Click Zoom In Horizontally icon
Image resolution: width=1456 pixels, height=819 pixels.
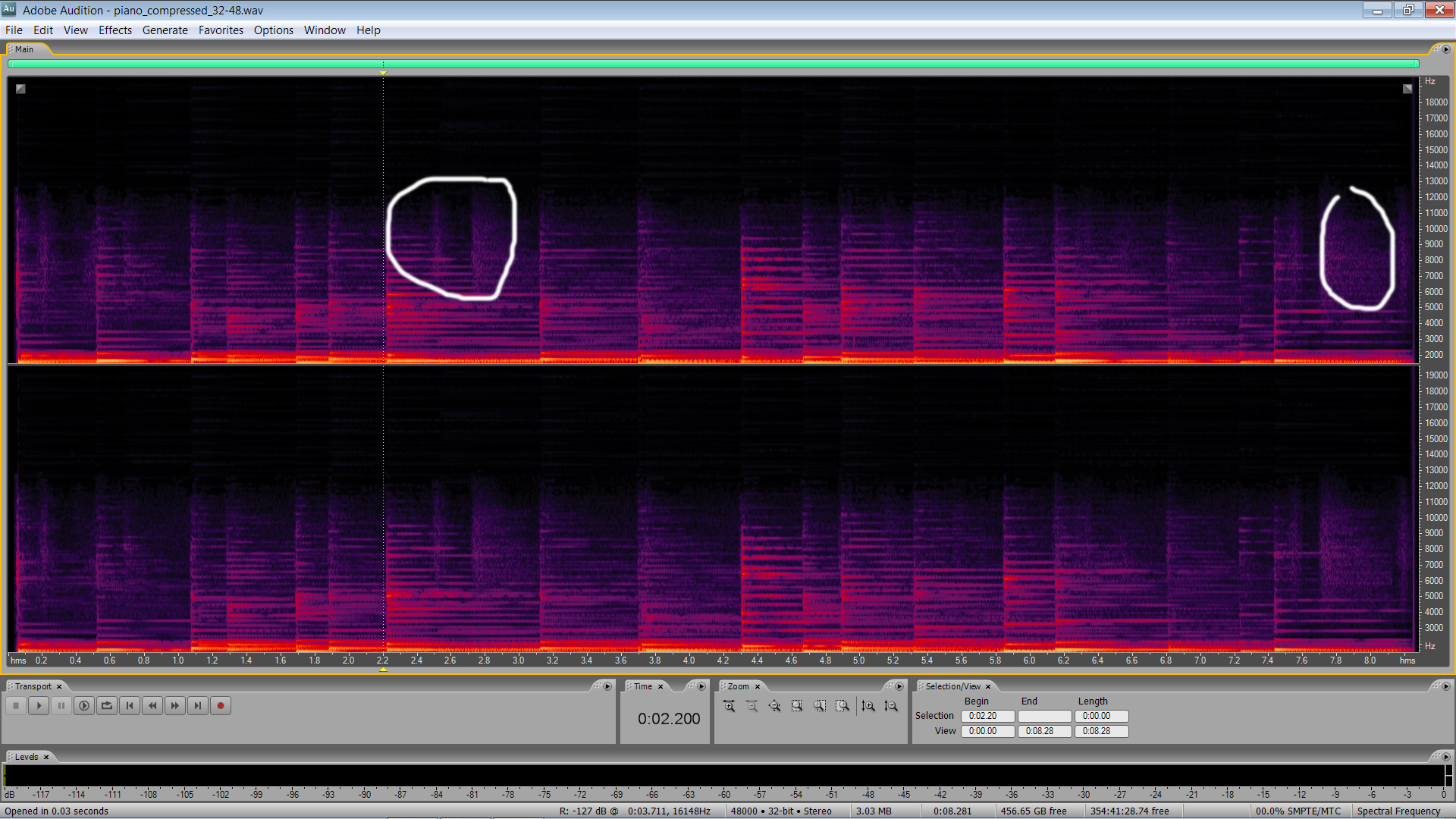[x=729, y=706]
